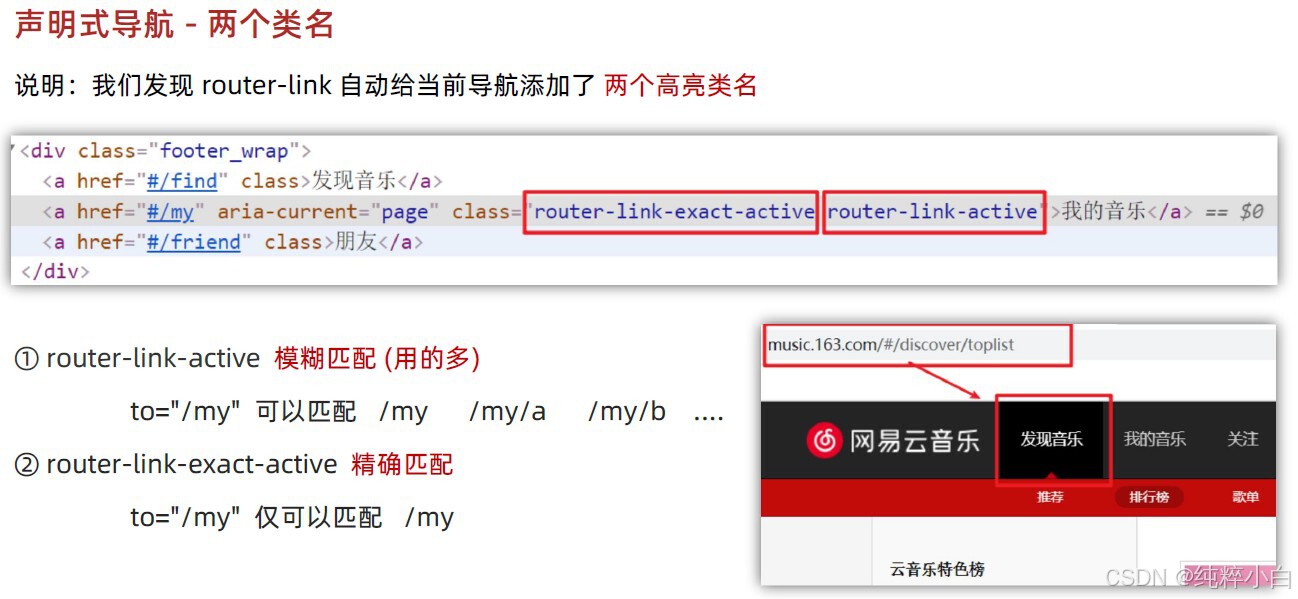Select the 歌单 sub-navigation item
The height and width of the screenshot is (599, 1298).
point(1246,497)
